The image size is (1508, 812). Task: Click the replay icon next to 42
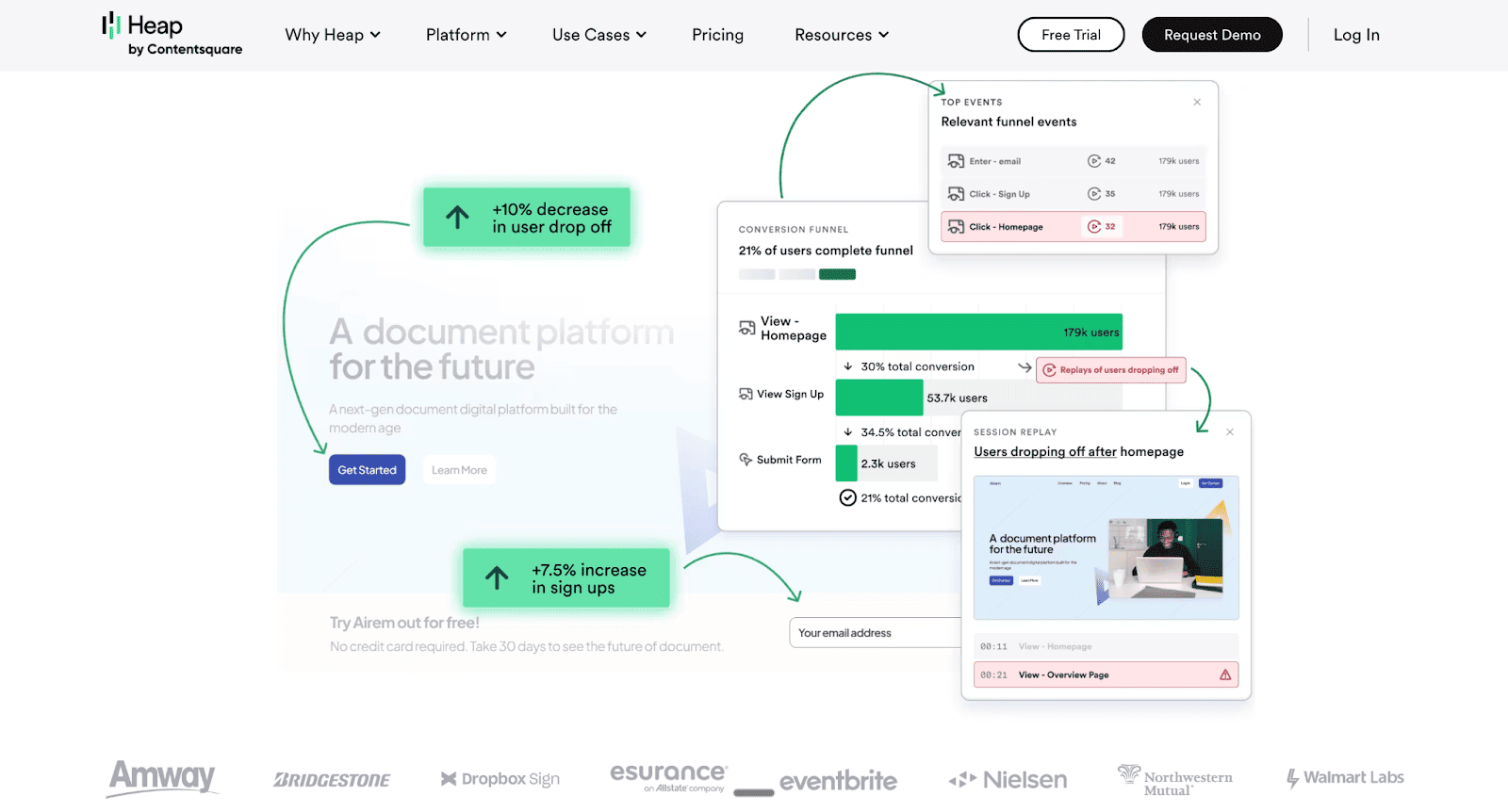tap(1094, 161)
